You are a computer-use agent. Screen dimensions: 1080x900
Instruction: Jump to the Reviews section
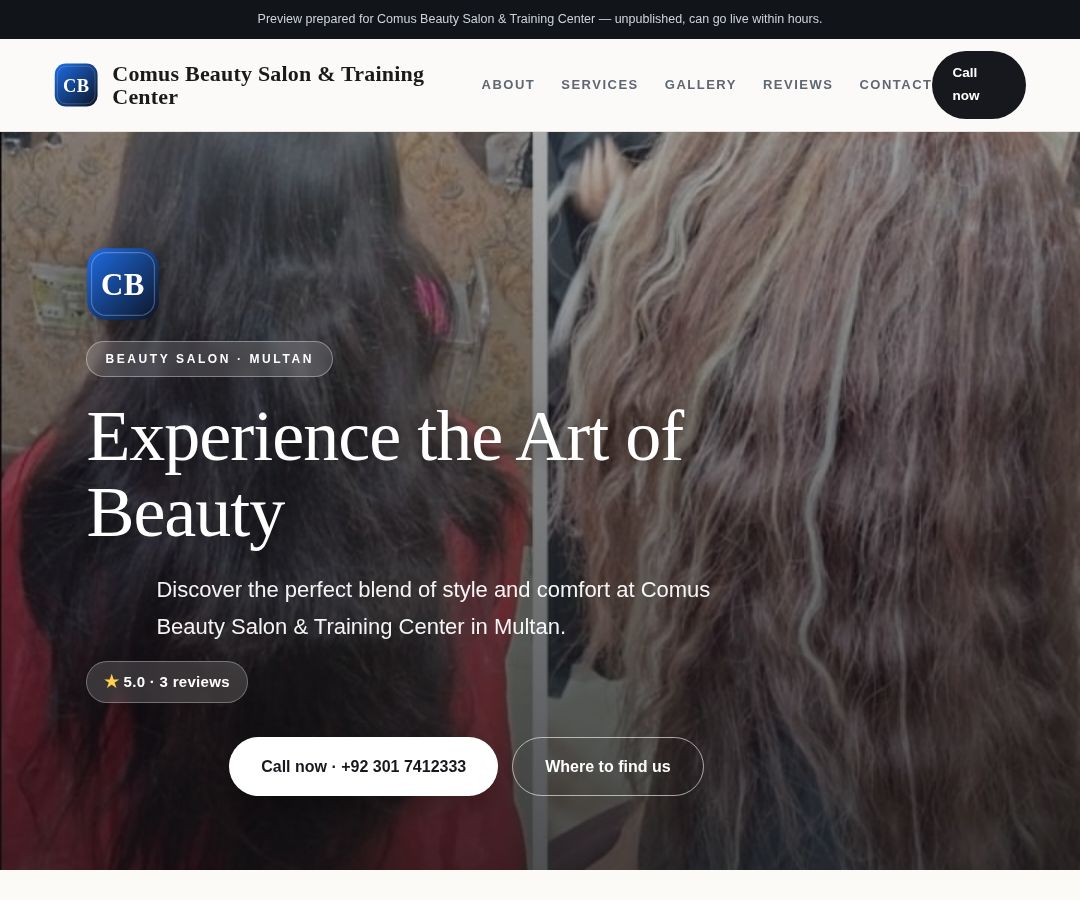coord(798,85)
